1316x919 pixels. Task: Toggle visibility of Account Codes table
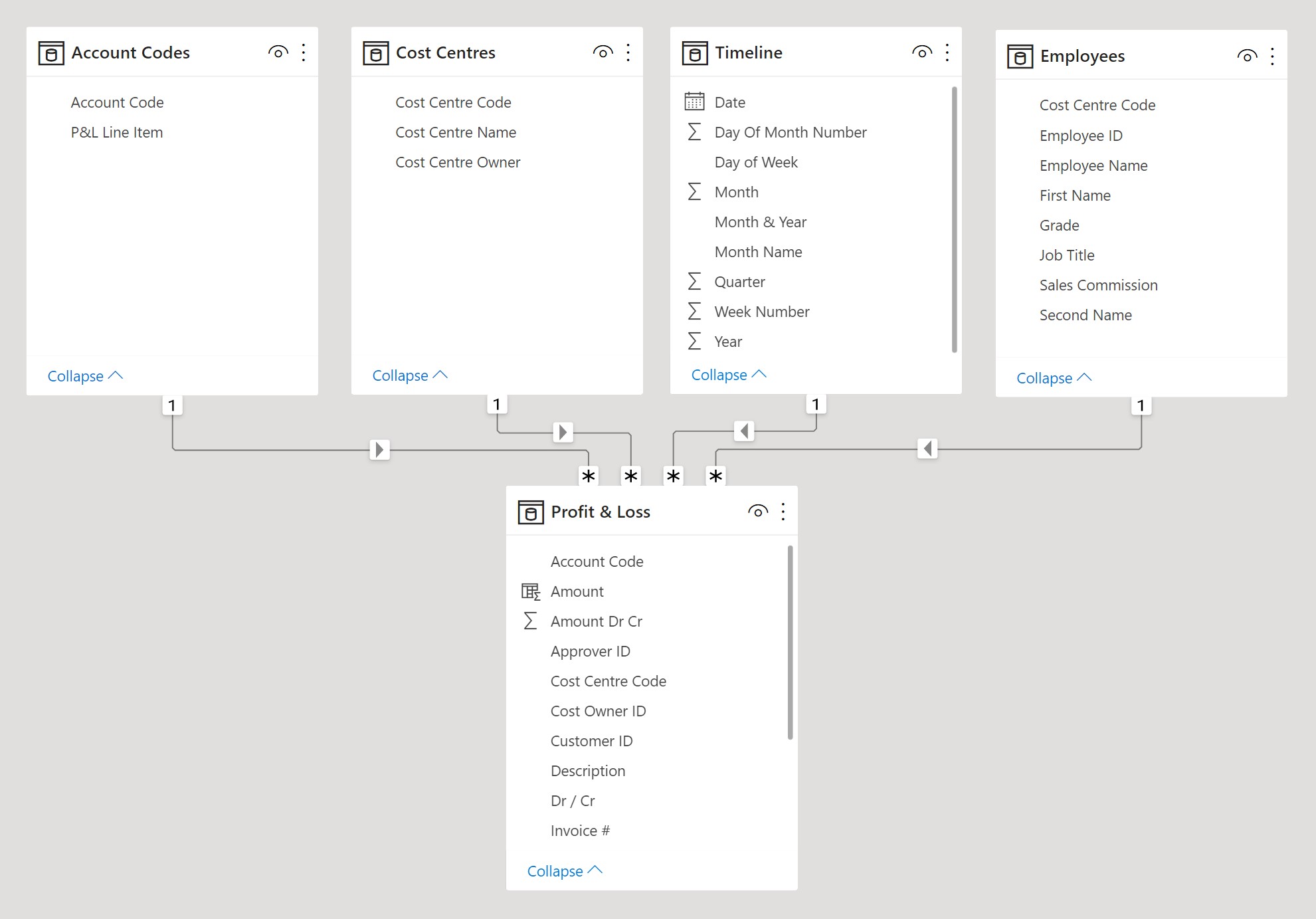[278, 52]
